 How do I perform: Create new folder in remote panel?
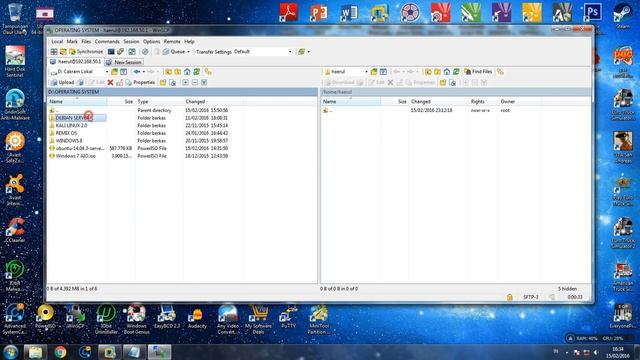(443, 82)
